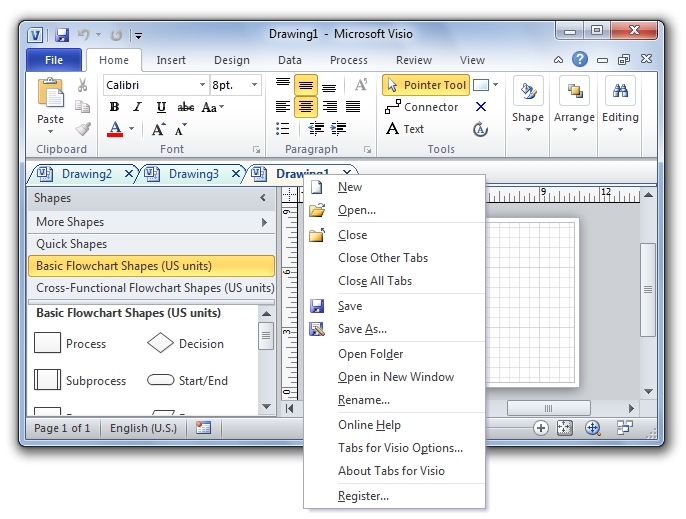
Task: Expand the More Shapes submenu arrow
Action: coord(264,222)
